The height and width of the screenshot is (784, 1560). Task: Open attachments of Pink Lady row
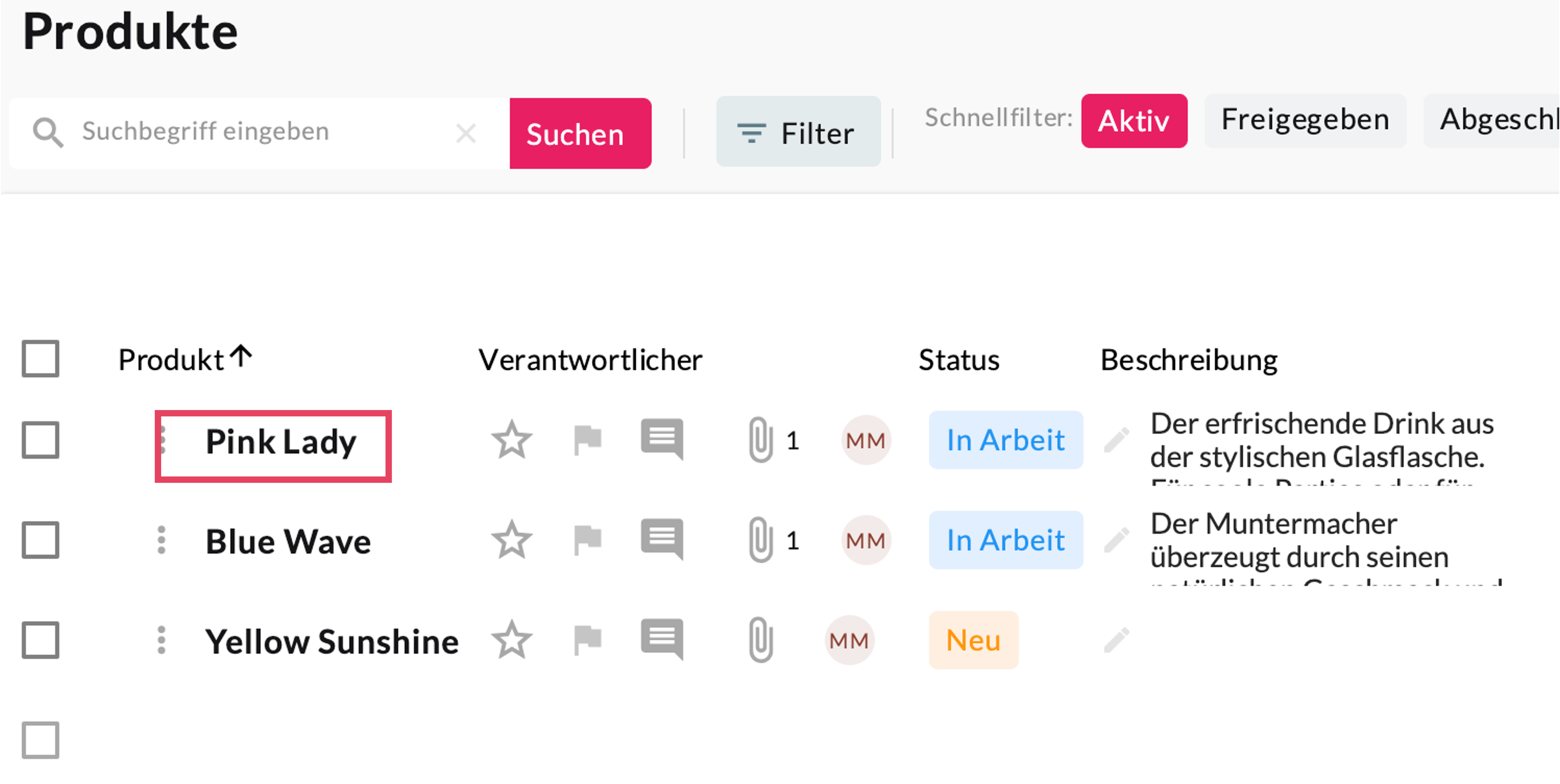pyautogui.click(x=760, y=440)
